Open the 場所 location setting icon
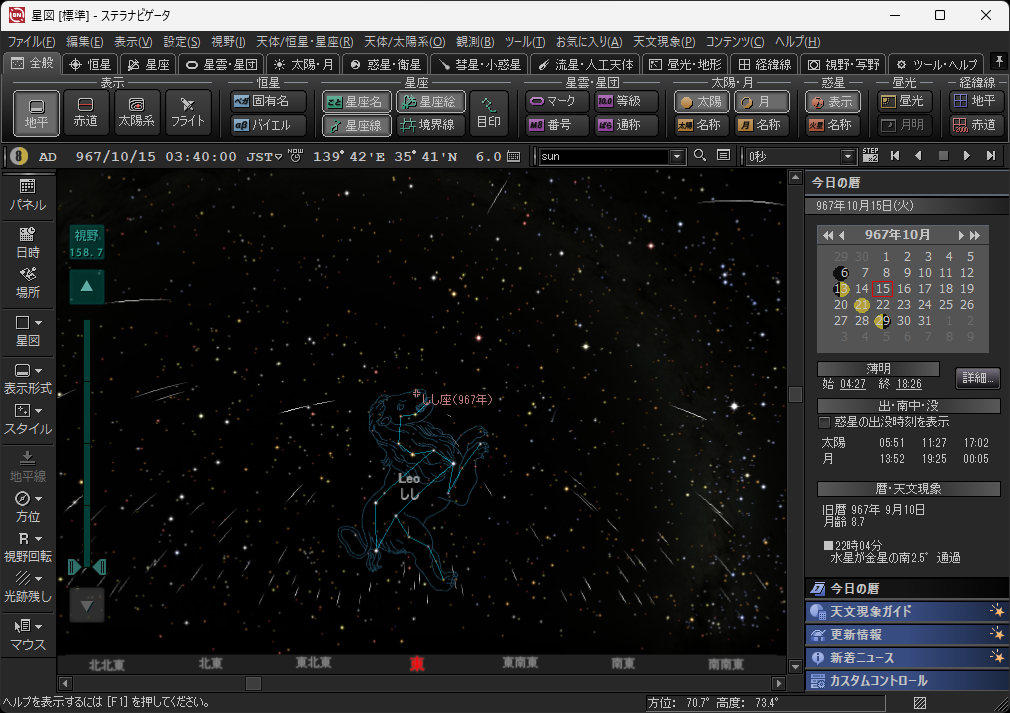This screenshot has width=1010, height=713. 28,282
